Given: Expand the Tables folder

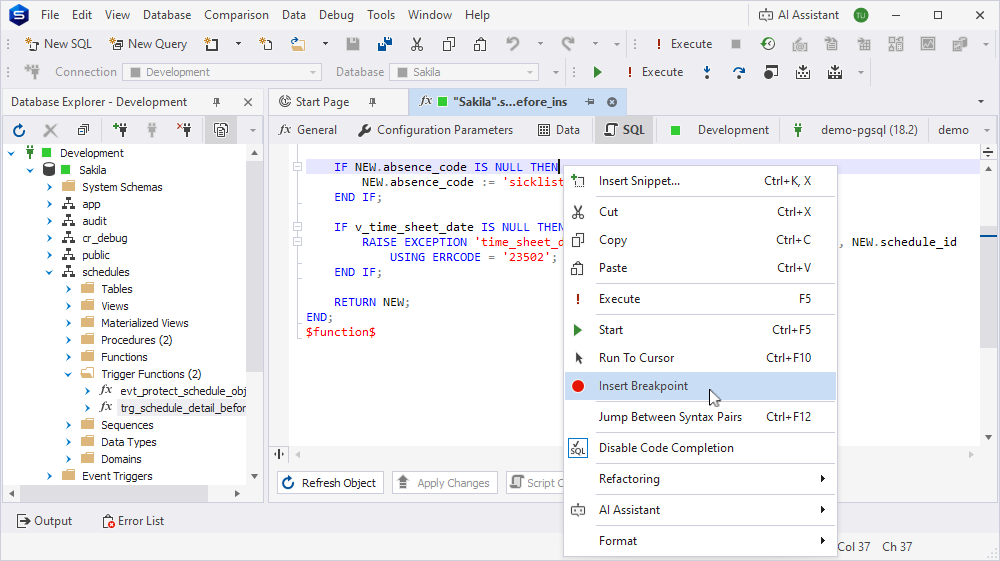Looking at the screenshot, I should (68, 289).
